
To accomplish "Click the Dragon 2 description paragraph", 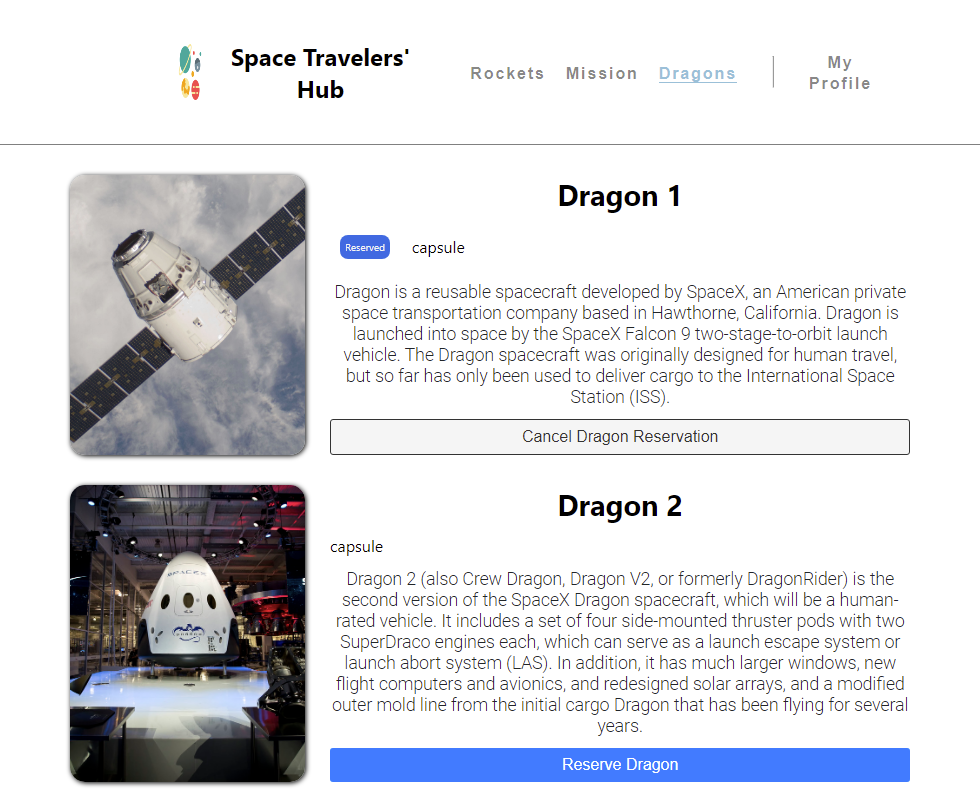I will click(619, 652).
